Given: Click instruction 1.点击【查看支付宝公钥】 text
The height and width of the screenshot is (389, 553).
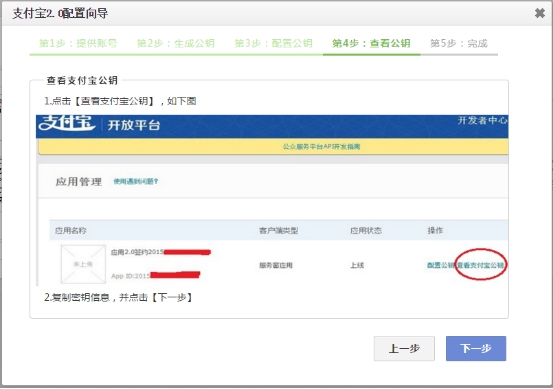Looking at the screenshot, I should (x=120, y=101).
